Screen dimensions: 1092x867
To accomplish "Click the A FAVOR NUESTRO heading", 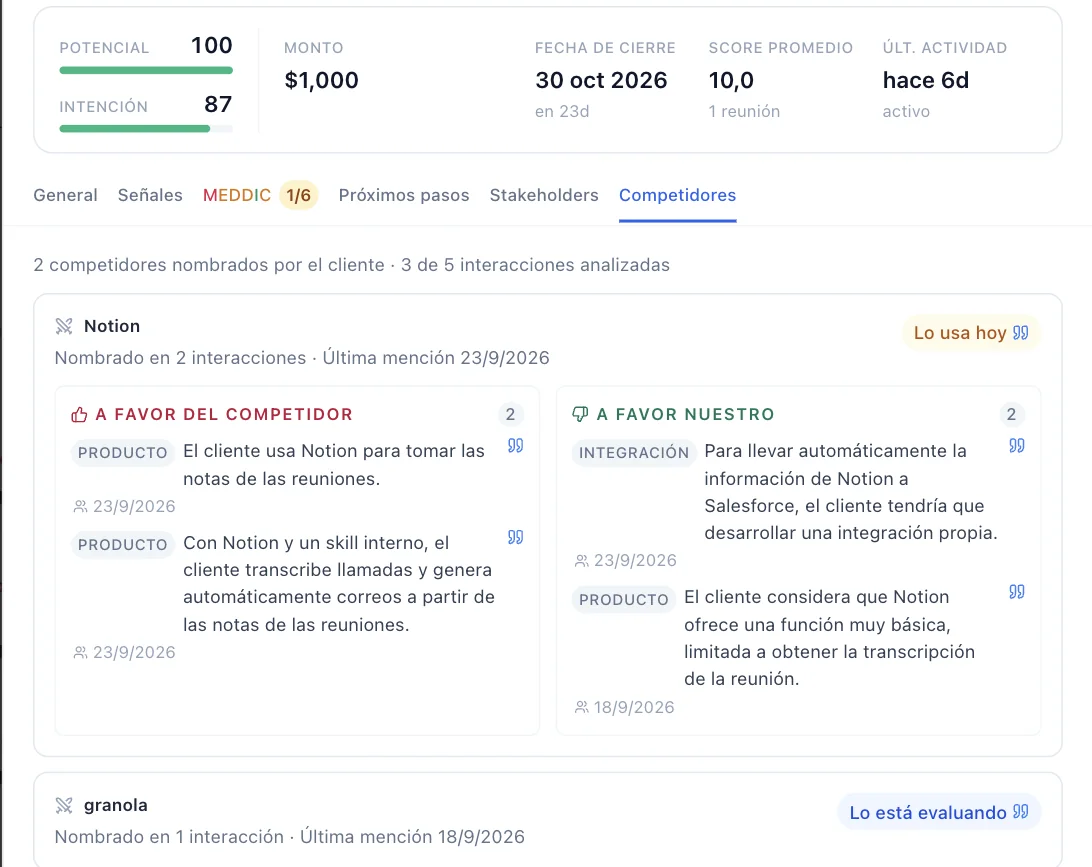I will (x=686, y=414).
